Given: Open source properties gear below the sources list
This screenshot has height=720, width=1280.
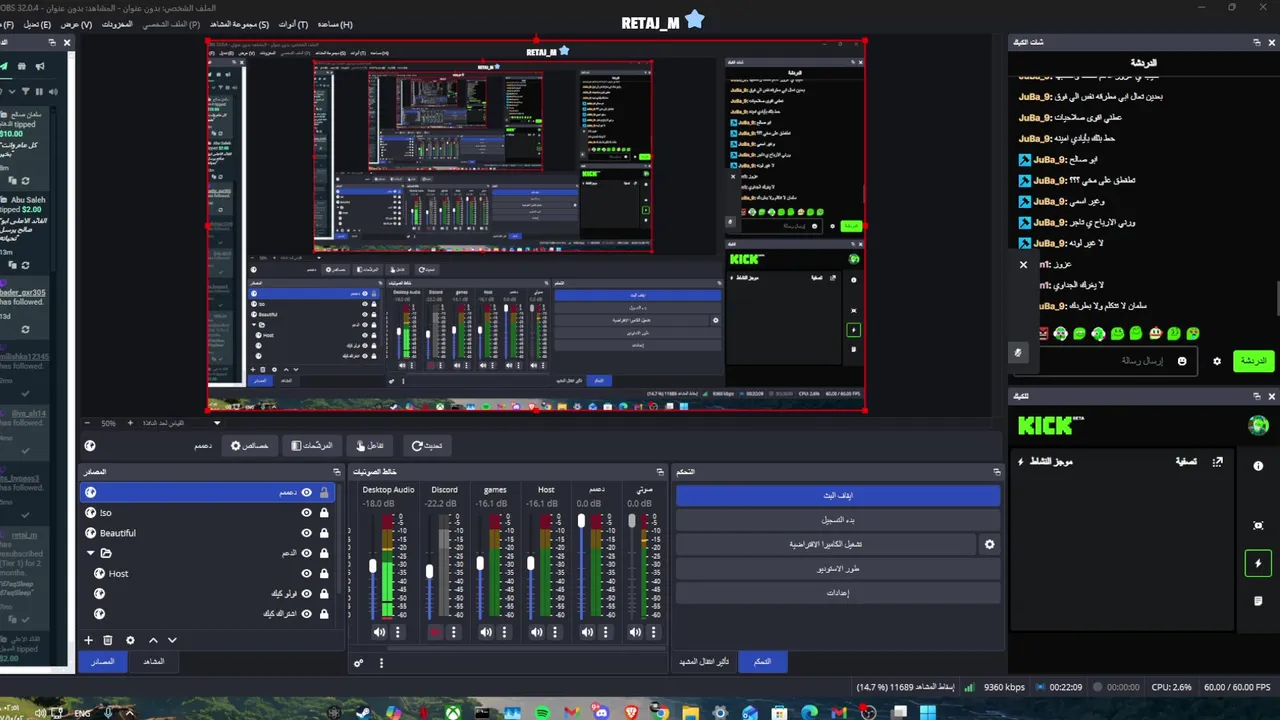Looking at the screenshot, I should tap(130, 640).
